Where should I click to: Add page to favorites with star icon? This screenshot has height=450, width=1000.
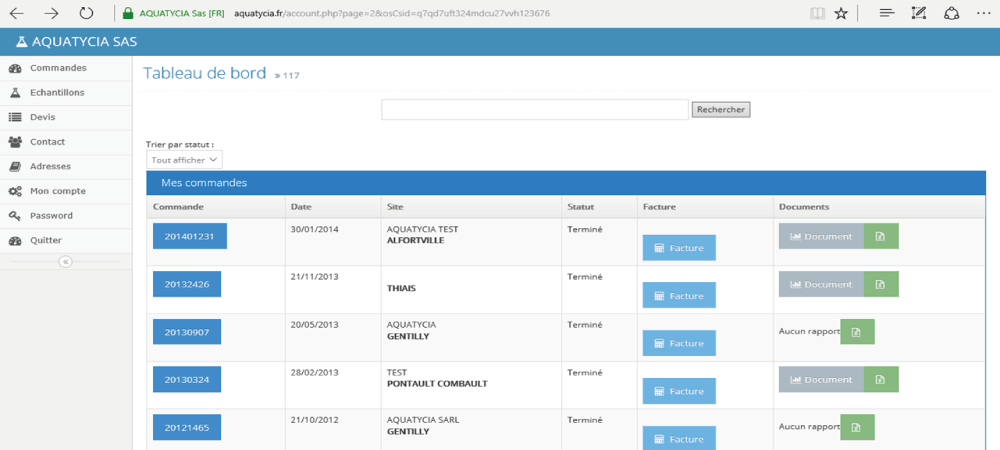pyautogui.click(x=841, y=13)
